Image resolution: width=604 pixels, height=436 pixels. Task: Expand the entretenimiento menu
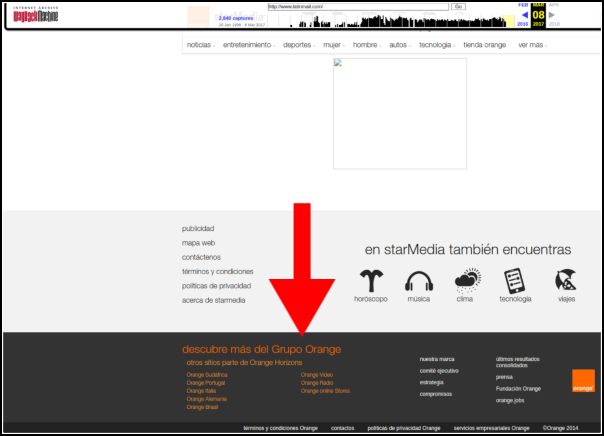pyautogui.click(x=248, y=45)
